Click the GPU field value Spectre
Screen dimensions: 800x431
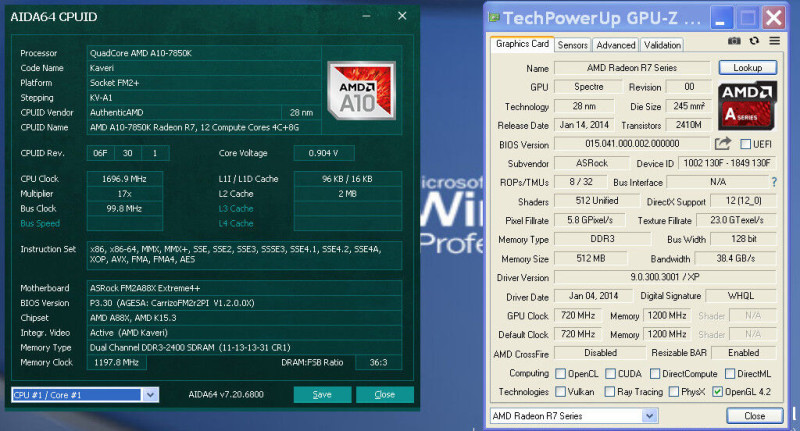point(588,87)
